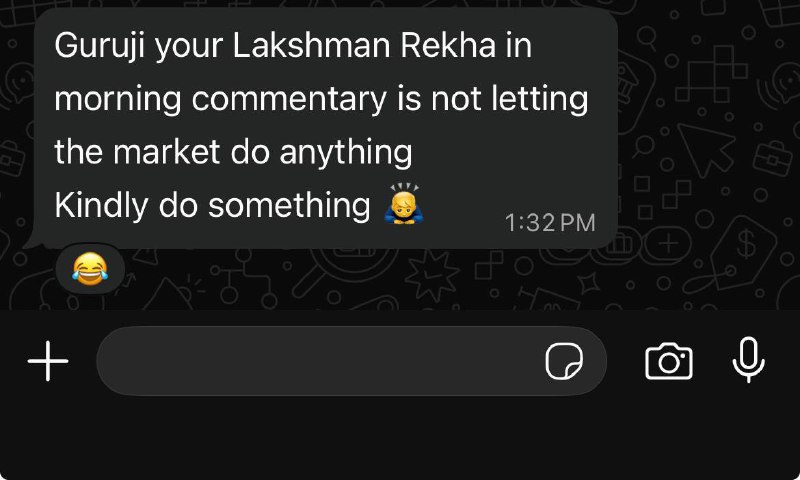This screenshot has width=800, height=480.
Task: Launch the camera from chat bar
Action: pos(668,361)
